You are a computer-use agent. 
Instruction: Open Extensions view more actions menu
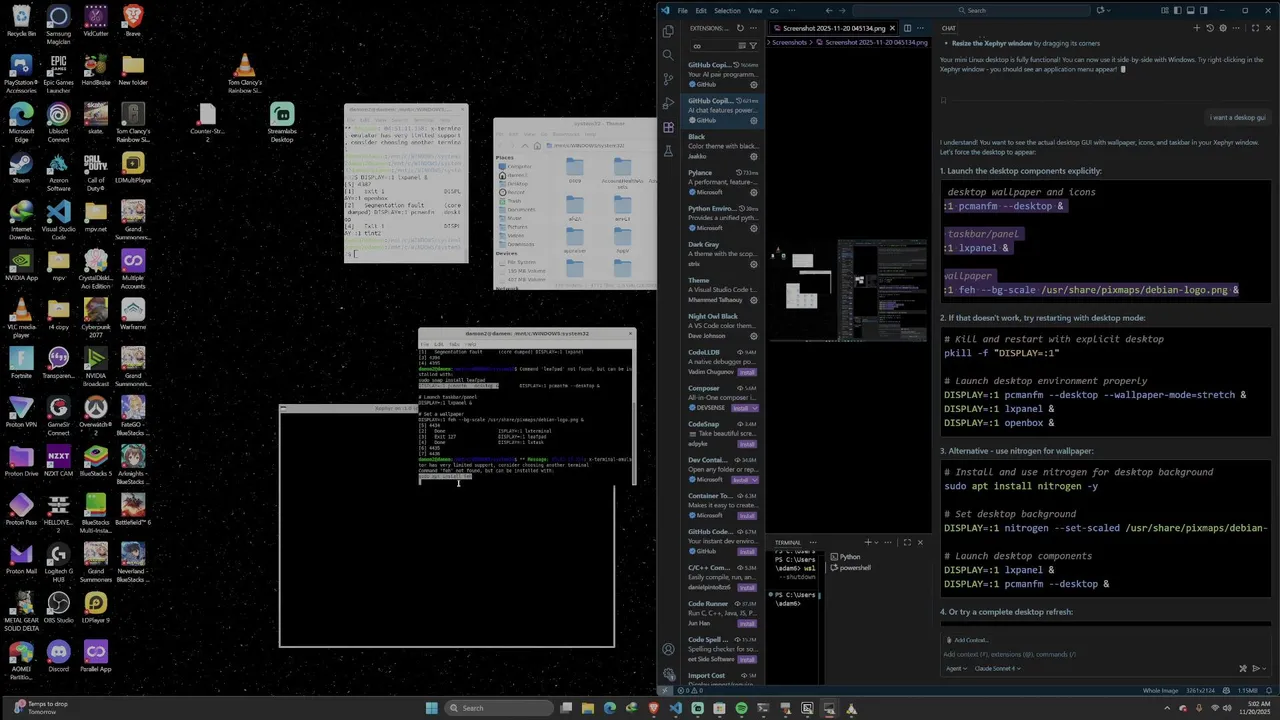pos(753,28)
